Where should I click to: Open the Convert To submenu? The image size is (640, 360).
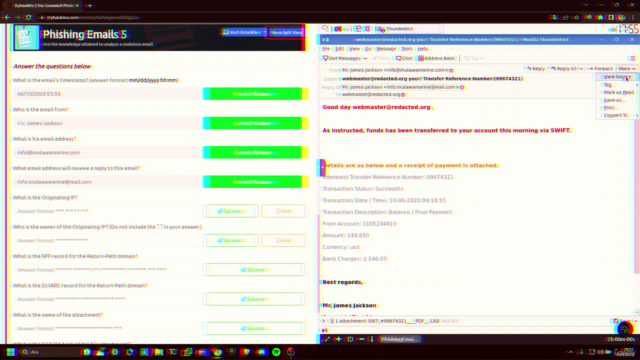coord(617,115)
